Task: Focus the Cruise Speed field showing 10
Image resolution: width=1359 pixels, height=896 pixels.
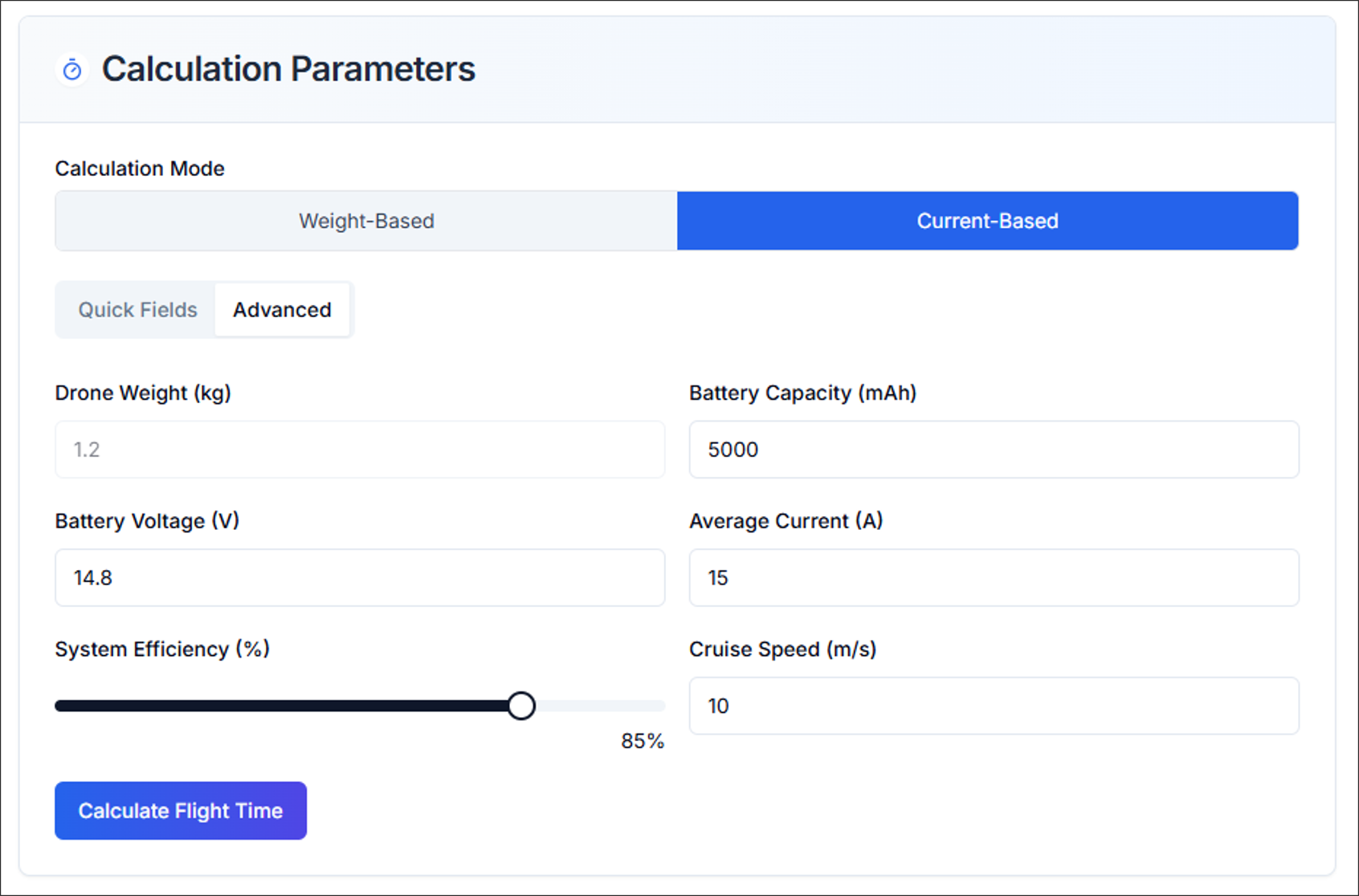Action: [x=994, y=706]
